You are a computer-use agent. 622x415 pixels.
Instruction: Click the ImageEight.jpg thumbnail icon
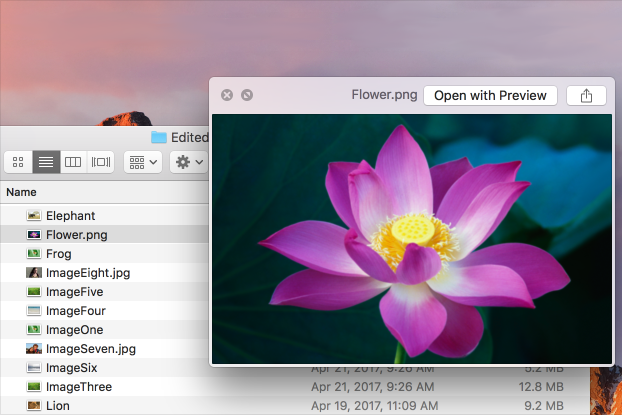point(34,273)
